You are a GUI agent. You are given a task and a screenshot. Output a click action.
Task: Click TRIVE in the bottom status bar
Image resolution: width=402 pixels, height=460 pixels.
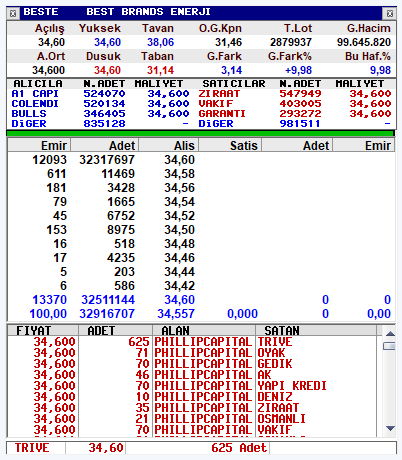(32, 448)
